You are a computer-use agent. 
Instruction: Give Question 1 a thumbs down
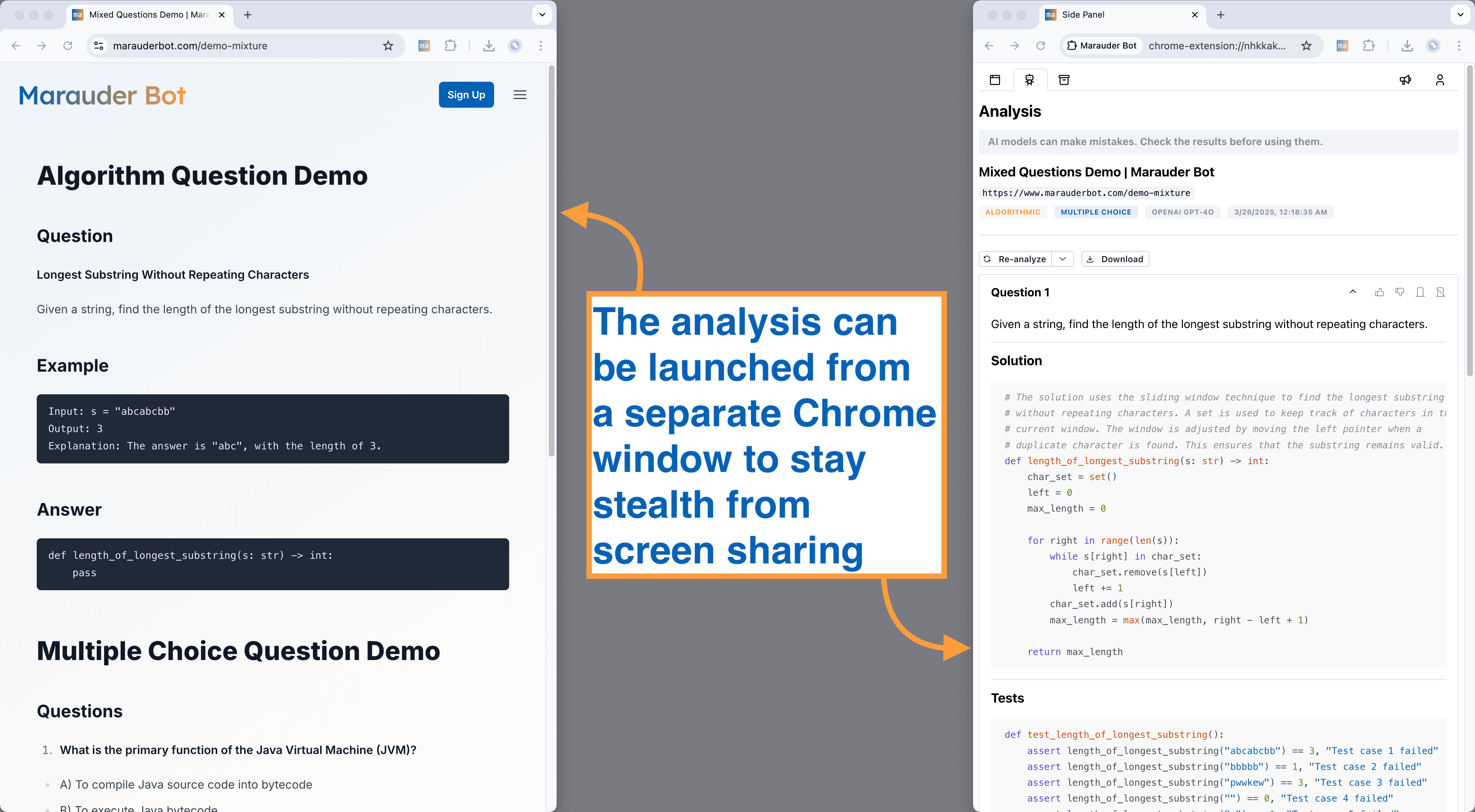(x=1400, y=292)
